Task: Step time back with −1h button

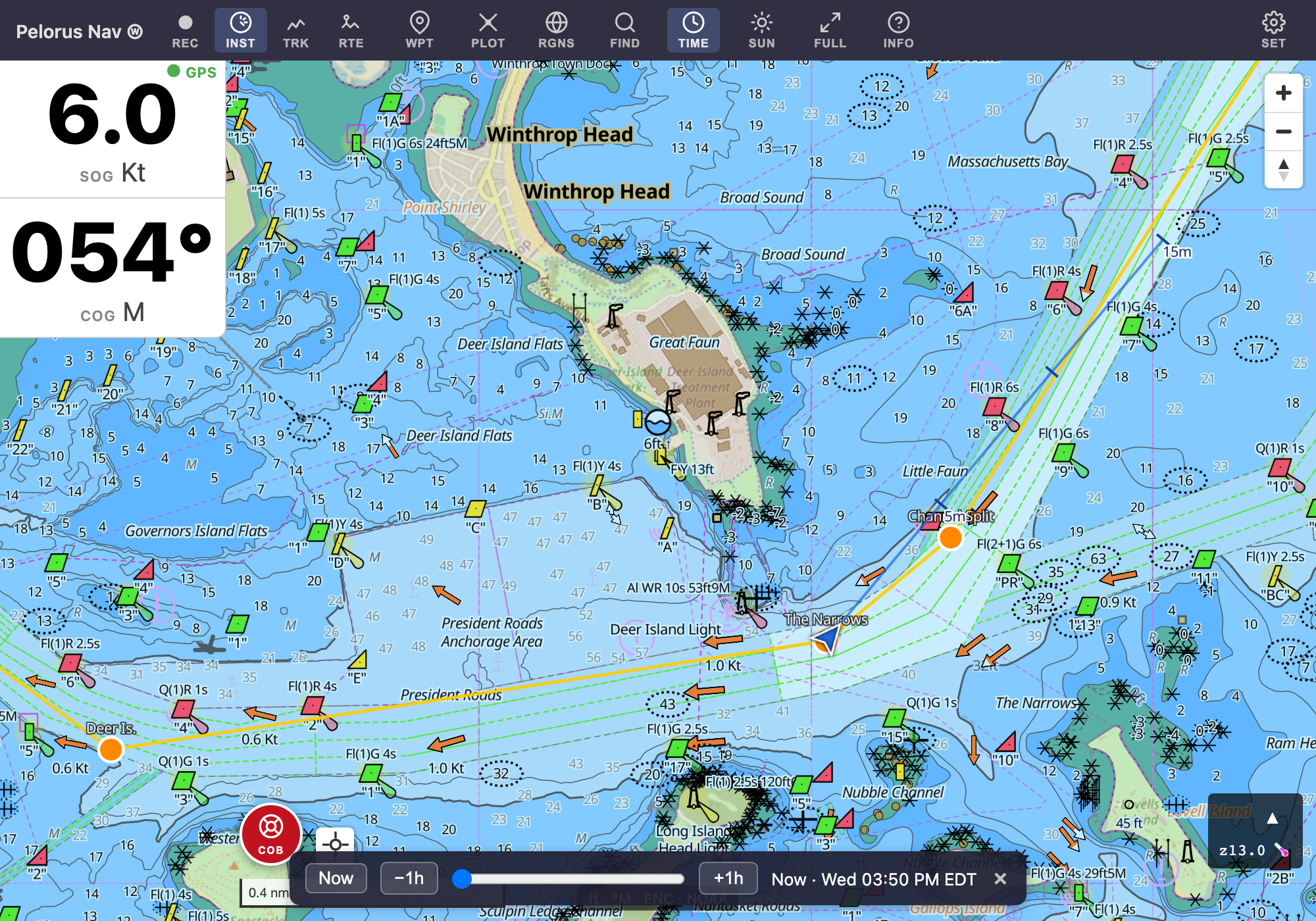Action: (x=409, y=878)
